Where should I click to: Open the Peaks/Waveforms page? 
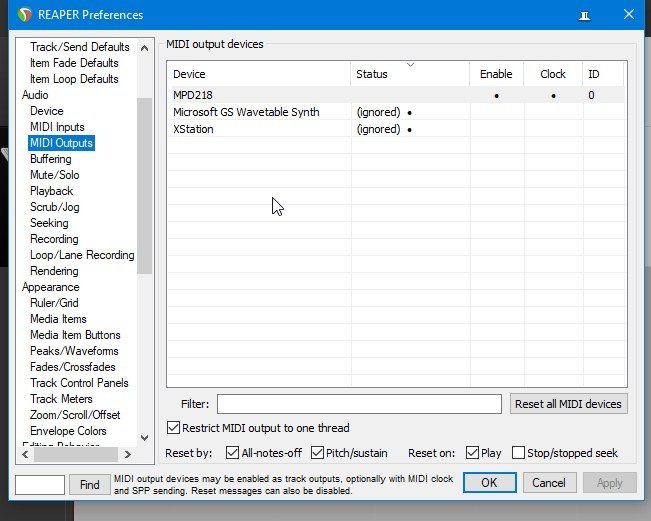coord(74,351)
